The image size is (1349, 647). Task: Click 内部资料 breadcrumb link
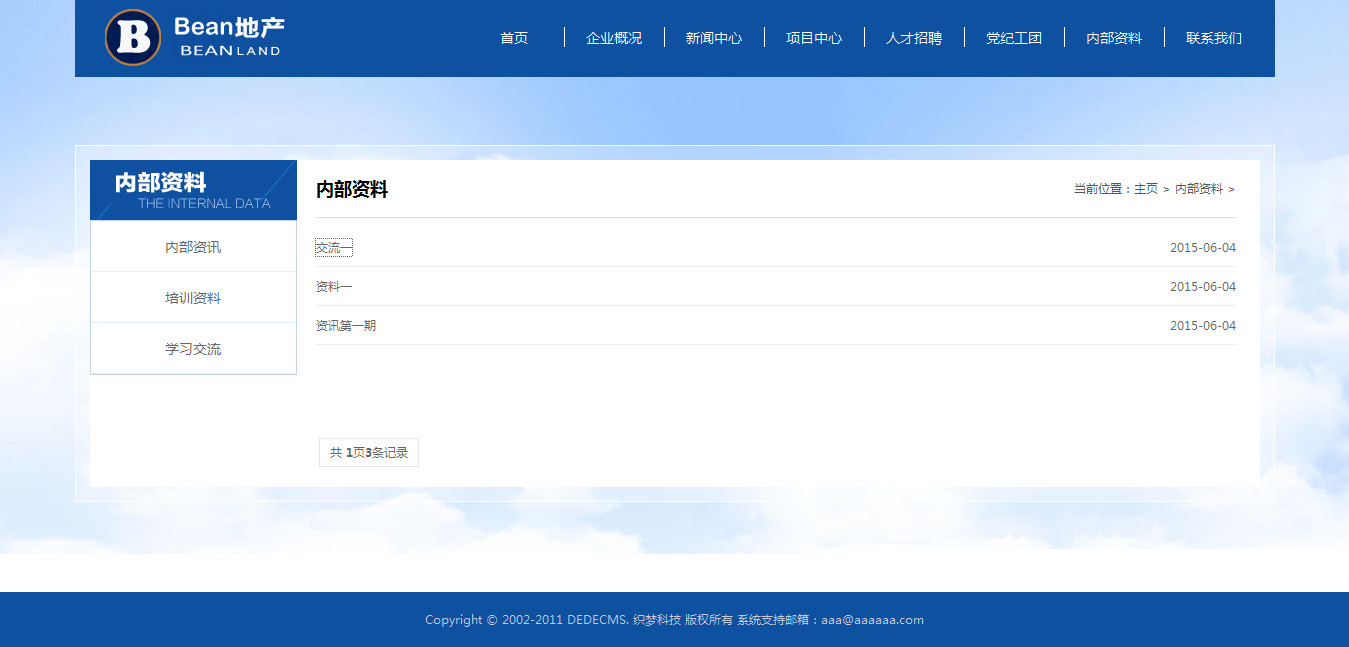tap(1199, 189)
